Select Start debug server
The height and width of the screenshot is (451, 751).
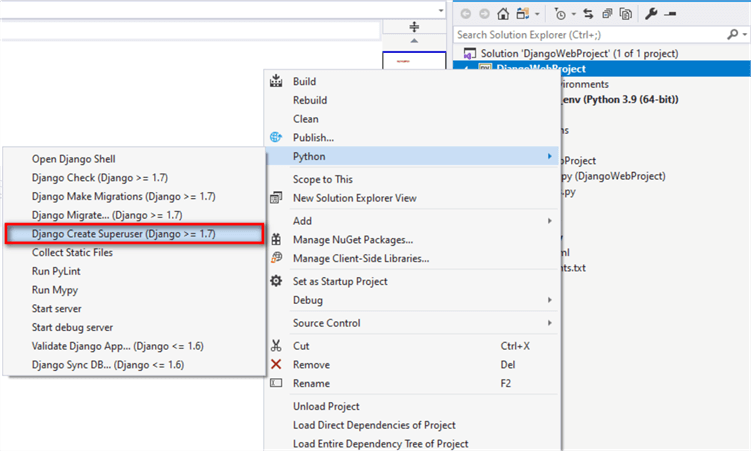pyautogui.click(x=72, y=327)
